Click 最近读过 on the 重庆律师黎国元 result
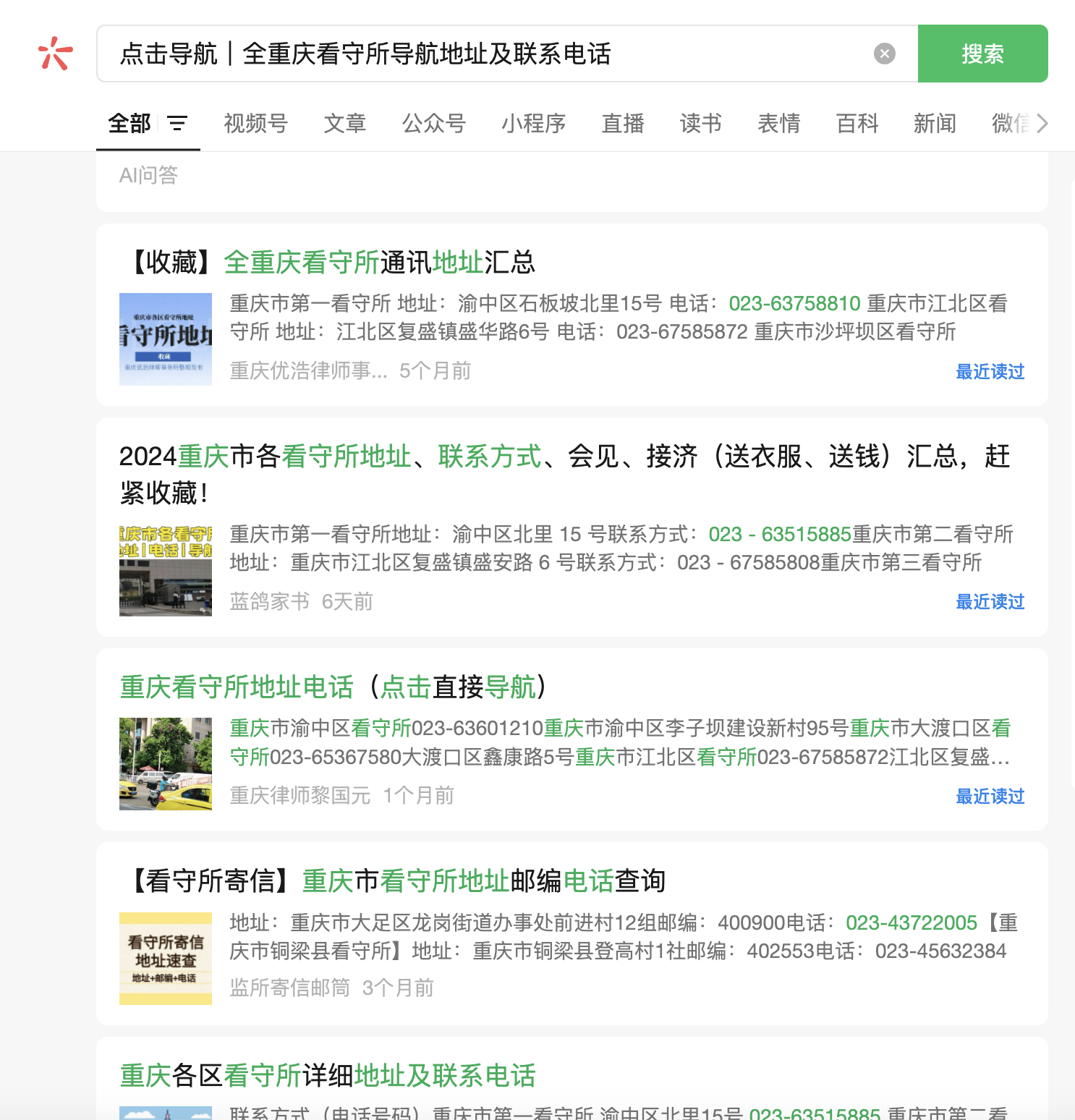Viewport: 1075px width, 1120px height. coord(990,796)
